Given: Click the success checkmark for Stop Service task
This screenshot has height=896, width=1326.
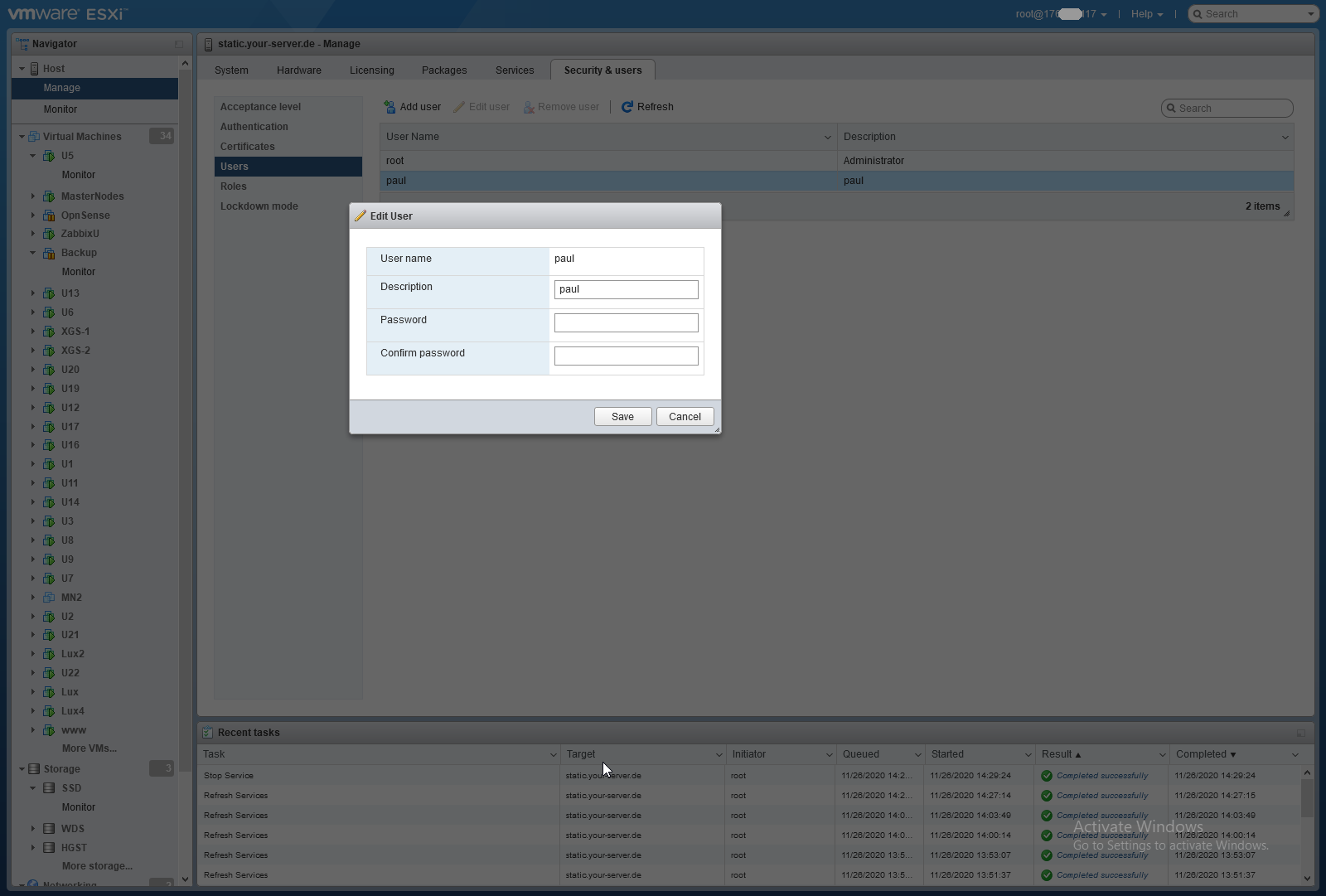Looking at the screenshot, I should tap(1047, 776).
